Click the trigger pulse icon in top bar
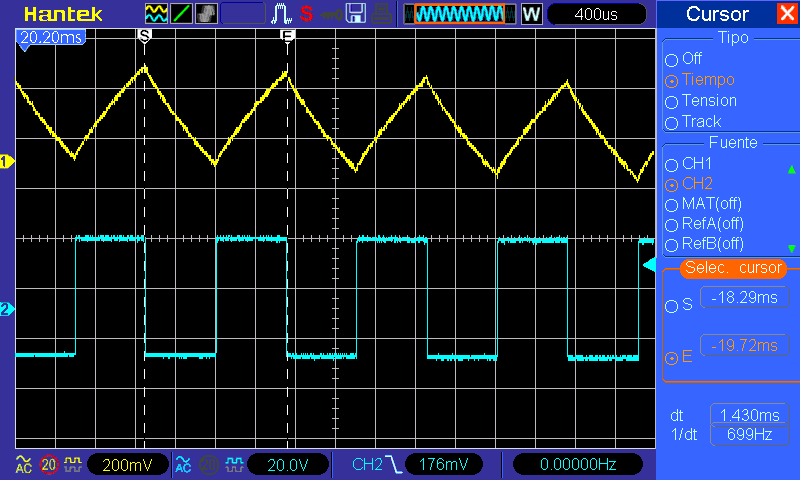The width and height of the screenshot is (800, 480). coord(282,14)
